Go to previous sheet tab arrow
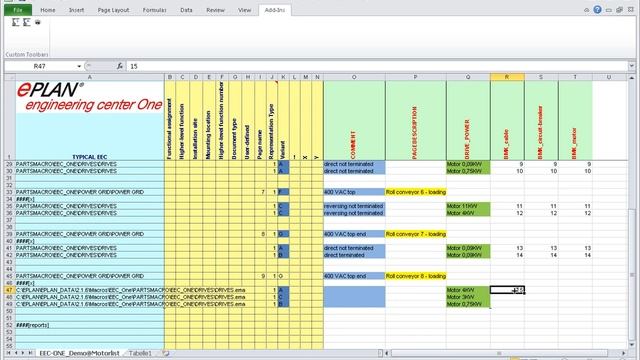Viewport: 640px width, 360px height. click(16, 353)
